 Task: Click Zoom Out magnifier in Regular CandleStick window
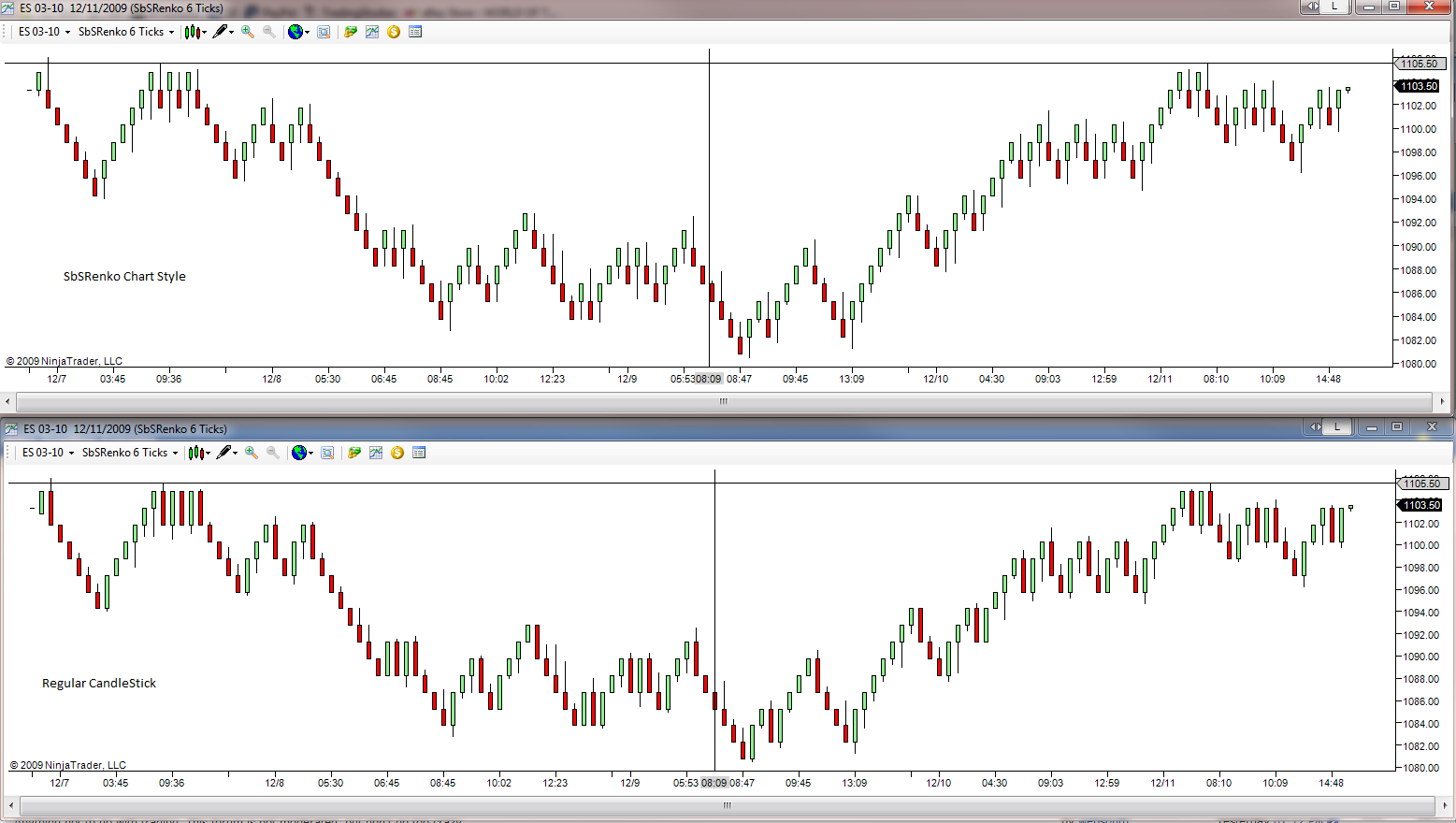pos(273,453)
